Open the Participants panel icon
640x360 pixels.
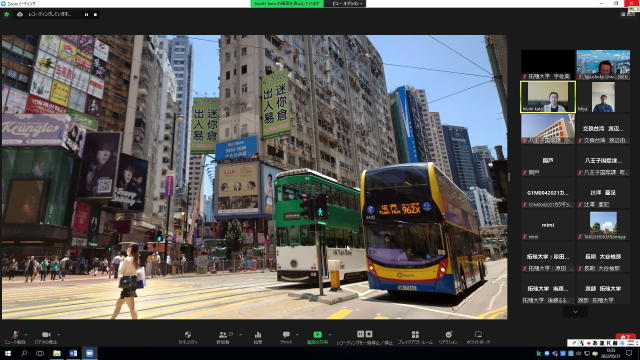(223, 336)
